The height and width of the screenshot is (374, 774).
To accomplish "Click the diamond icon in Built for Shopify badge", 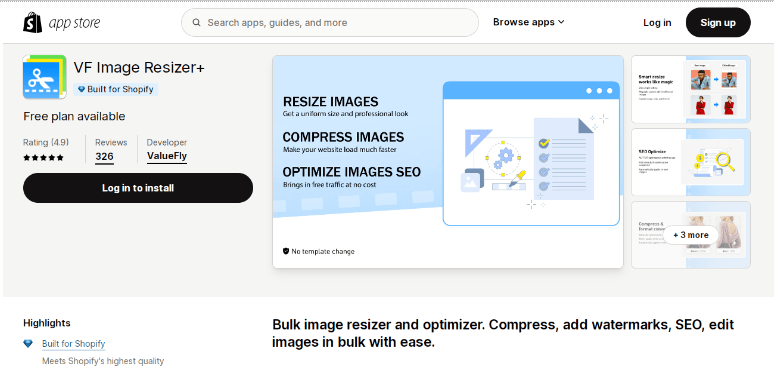I will coord(81,90).
